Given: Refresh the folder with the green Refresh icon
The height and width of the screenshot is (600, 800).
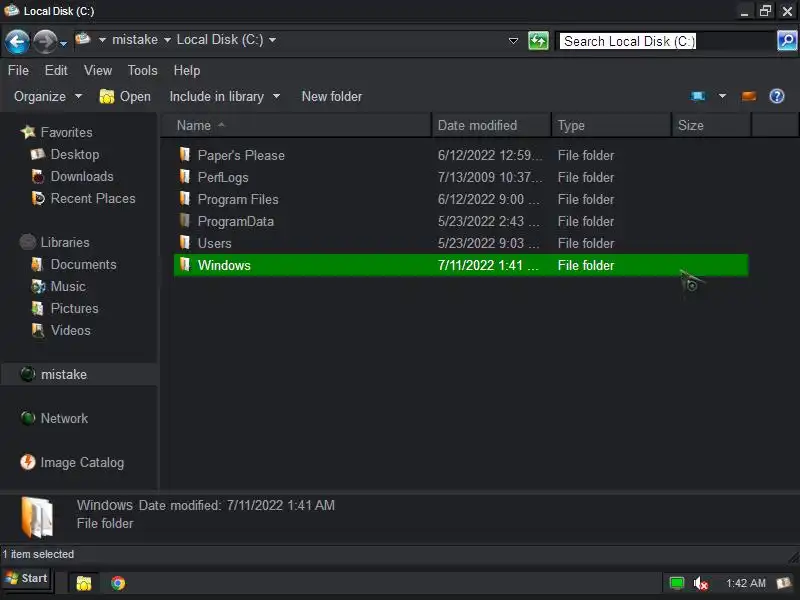Looking at the screenshot, I should (x=538, y=40).
